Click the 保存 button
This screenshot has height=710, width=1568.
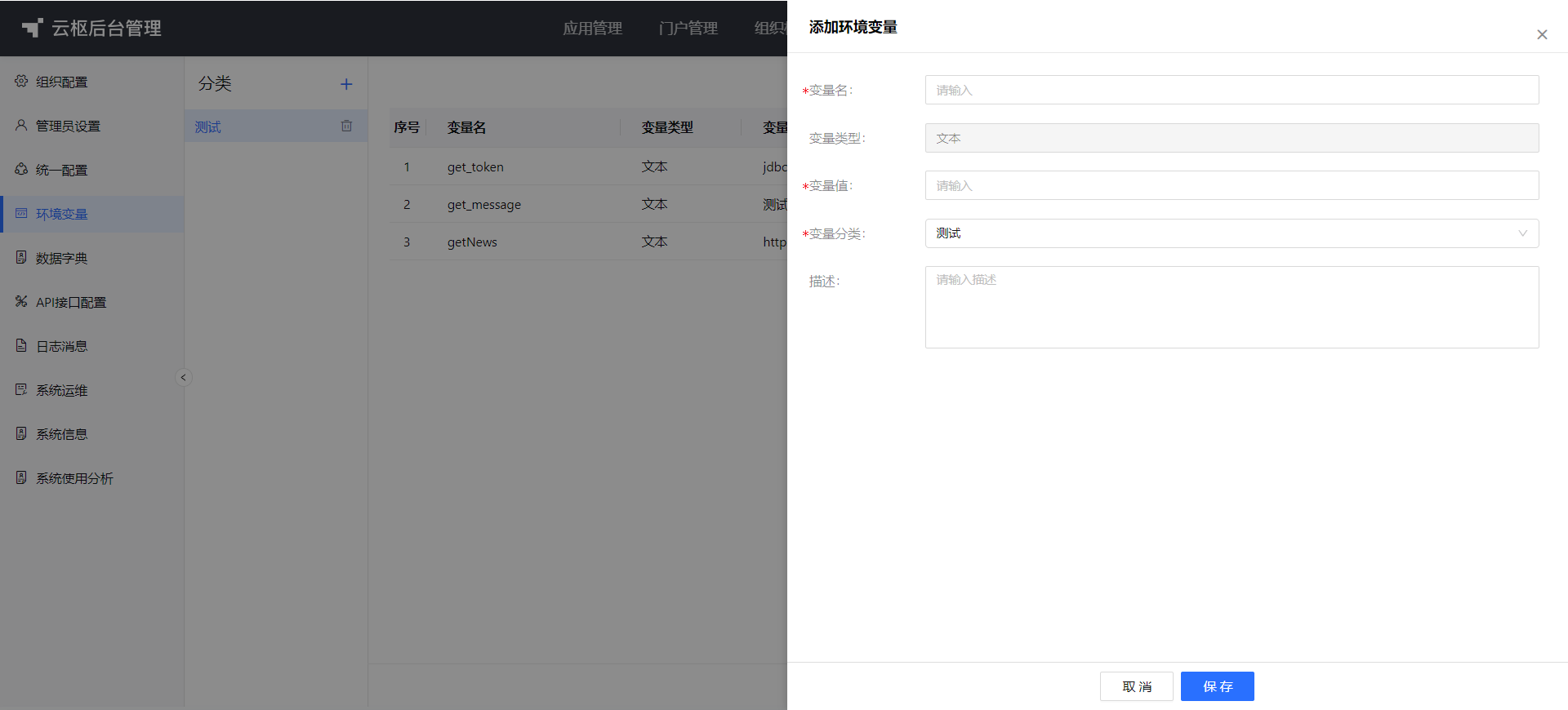click(x=1217, y=686)
